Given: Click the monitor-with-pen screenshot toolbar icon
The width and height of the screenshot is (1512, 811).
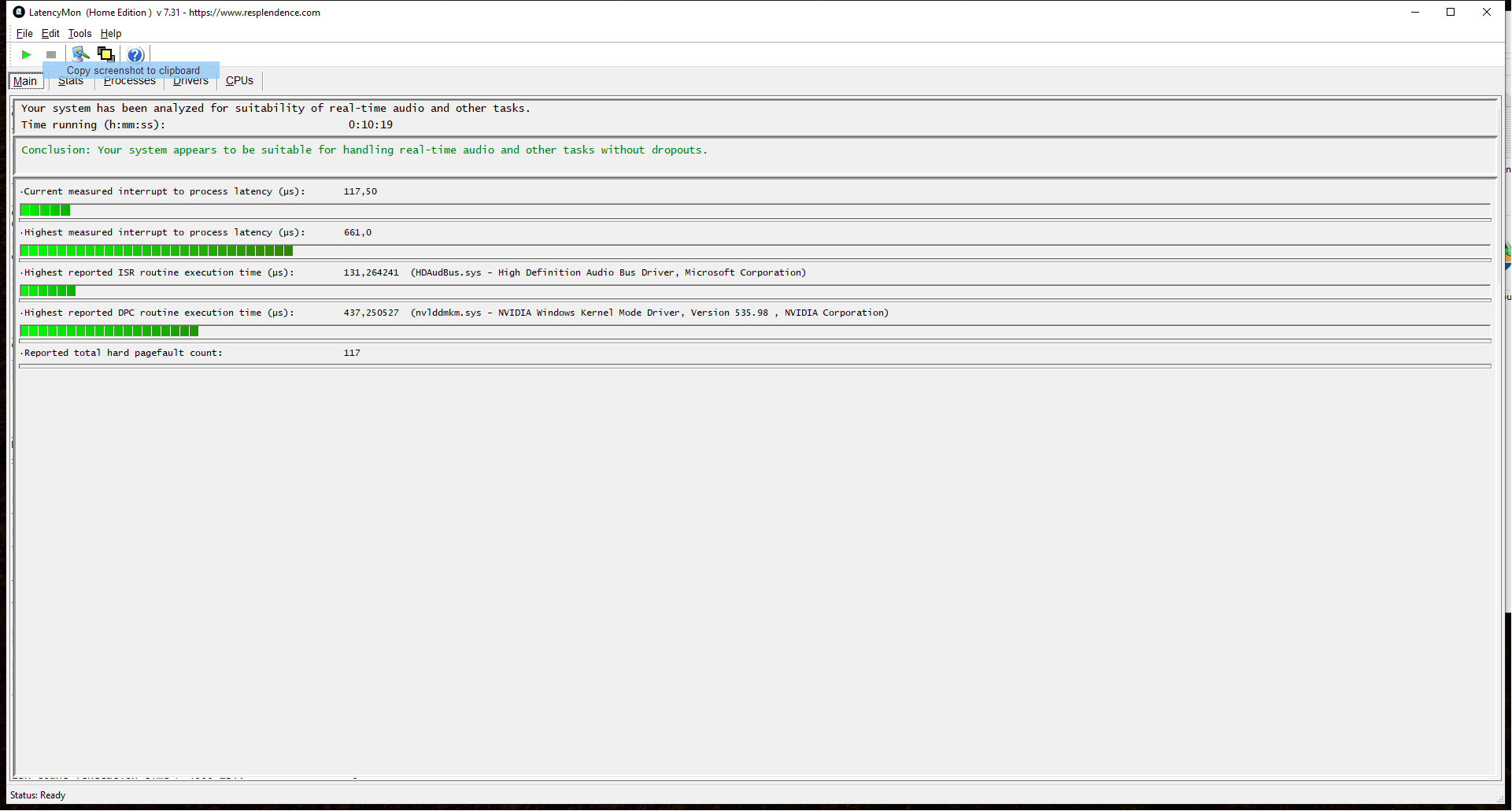Looking at the screenshot, I should click(80, 54).
